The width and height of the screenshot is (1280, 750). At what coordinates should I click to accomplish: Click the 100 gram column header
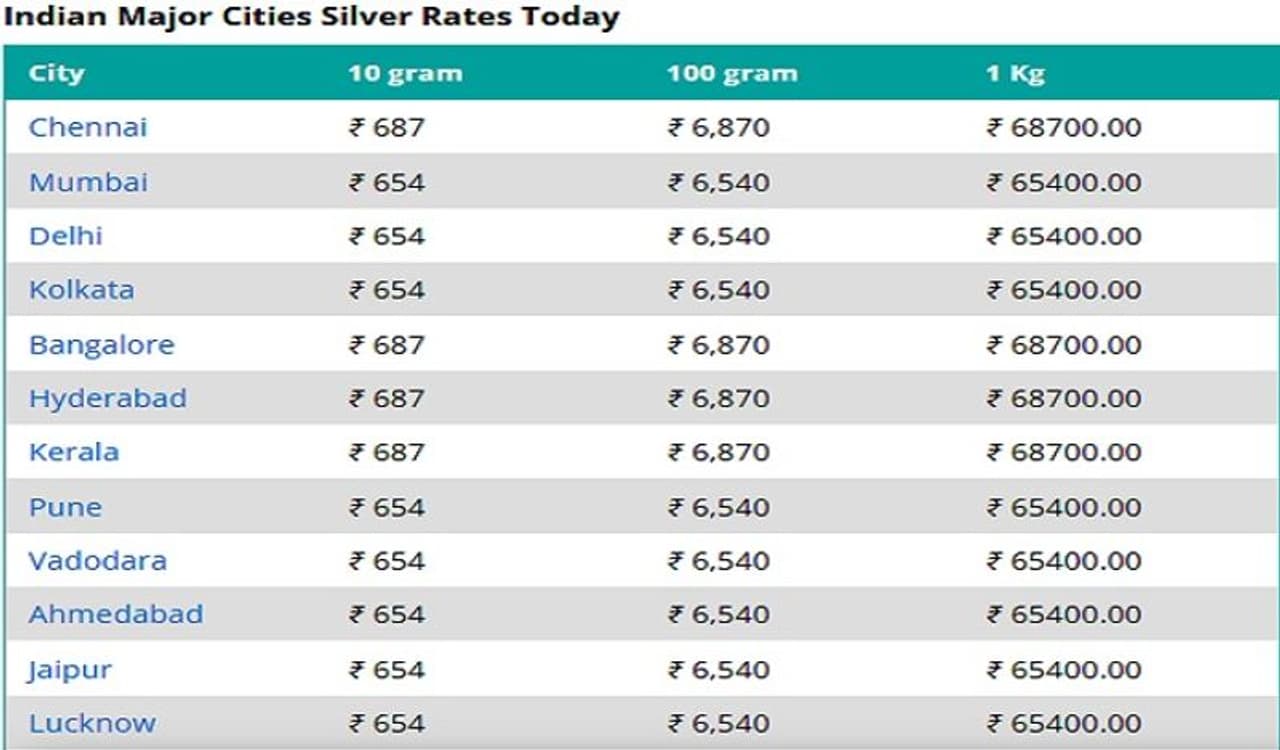[x=732, y=74]
